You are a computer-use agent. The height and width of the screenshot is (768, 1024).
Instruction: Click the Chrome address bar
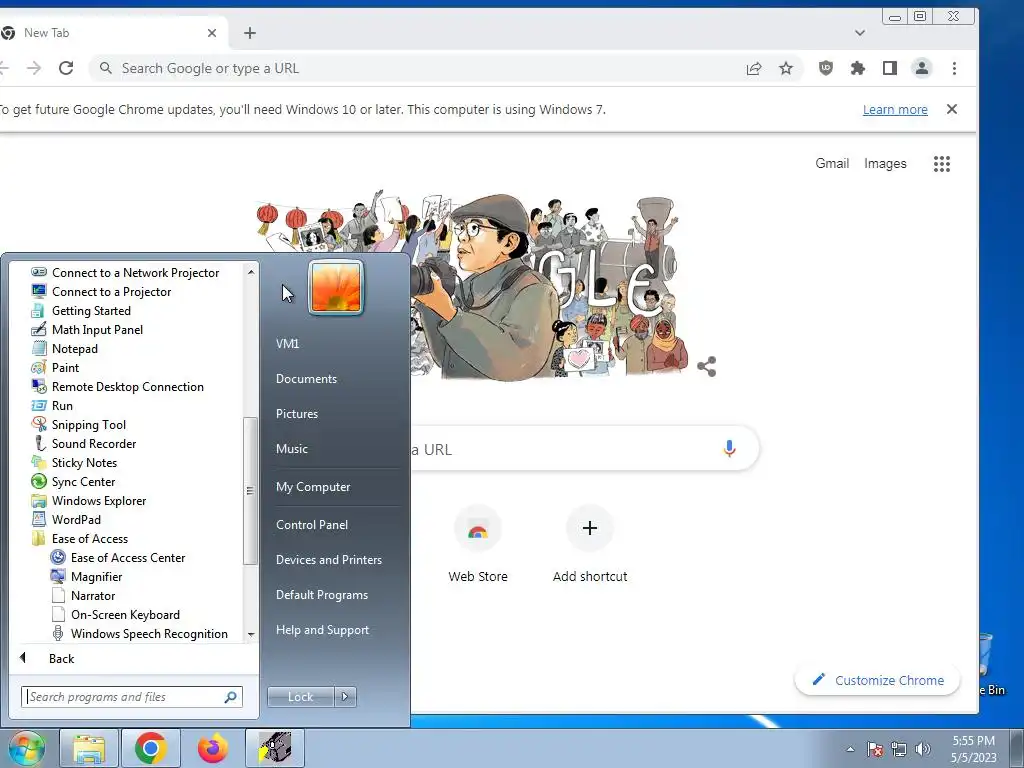418,68
